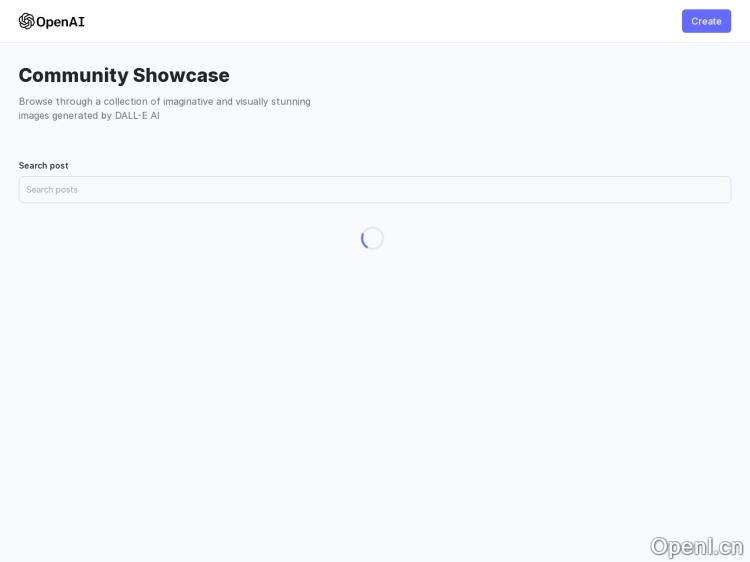Screen dimensions: 750x562
Task: Click the letter "O" in Openl.cn watermark
Action: pyautogui.click(x=661, y=546)
